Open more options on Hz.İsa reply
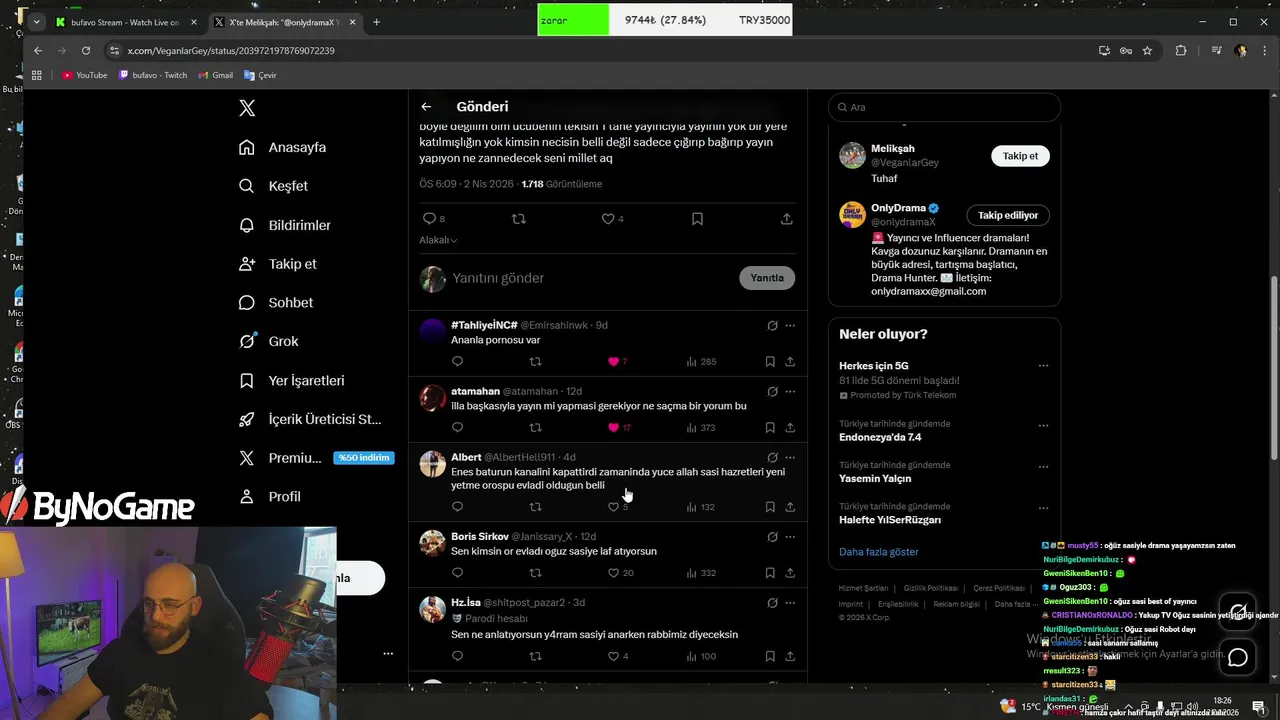Screen dimensions: 1280x720 [790, 603]
